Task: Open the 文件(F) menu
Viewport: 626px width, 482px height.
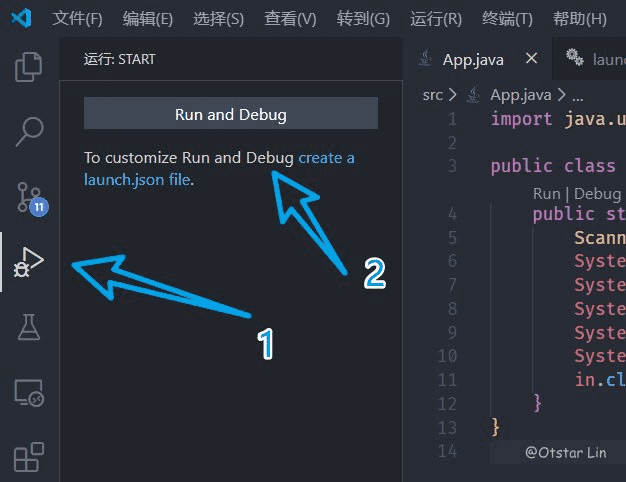Action: (77, 19)
